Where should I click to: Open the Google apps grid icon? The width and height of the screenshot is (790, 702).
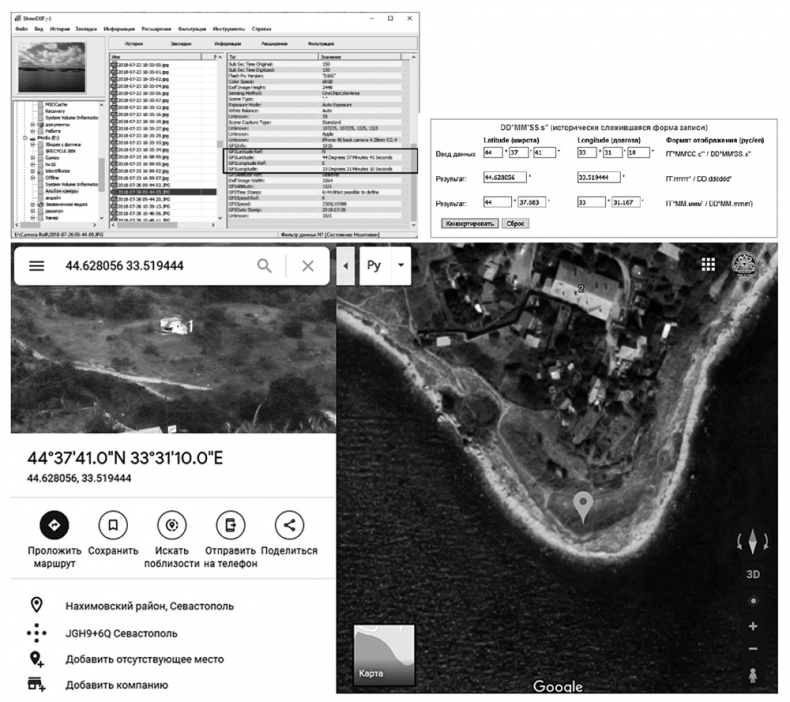click(x=708, y=264)
